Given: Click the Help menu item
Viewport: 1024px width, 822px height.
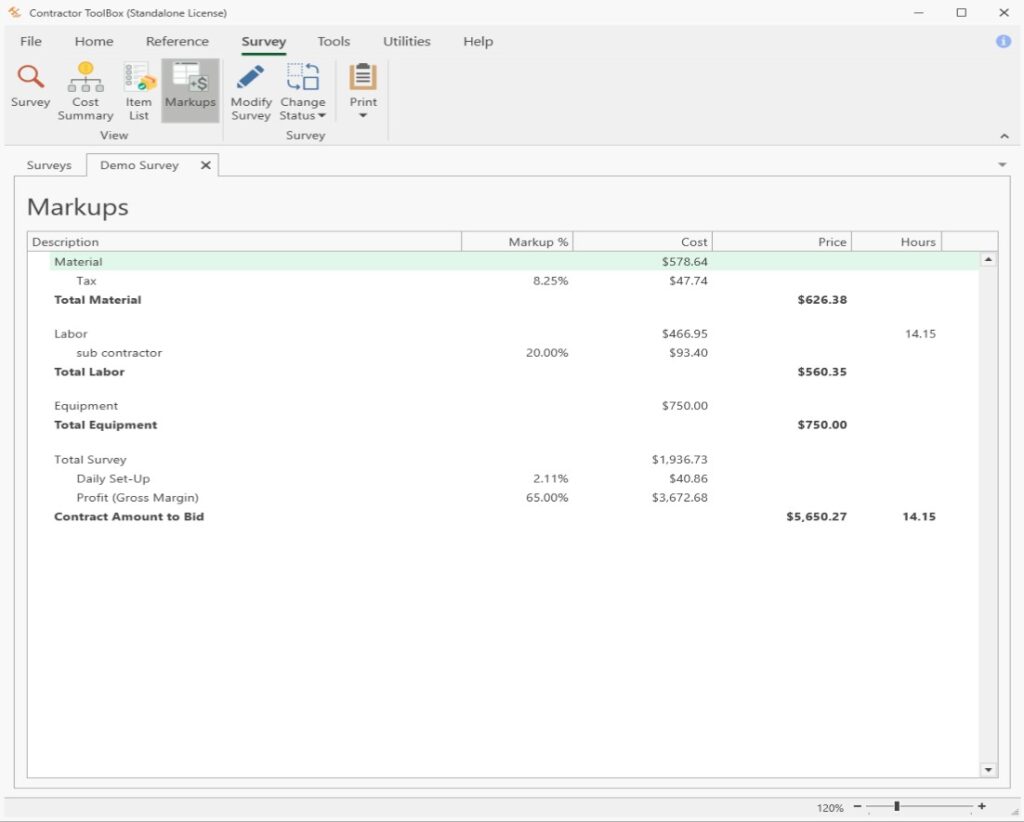Looking at the screenshot, I should pos(477,41).
